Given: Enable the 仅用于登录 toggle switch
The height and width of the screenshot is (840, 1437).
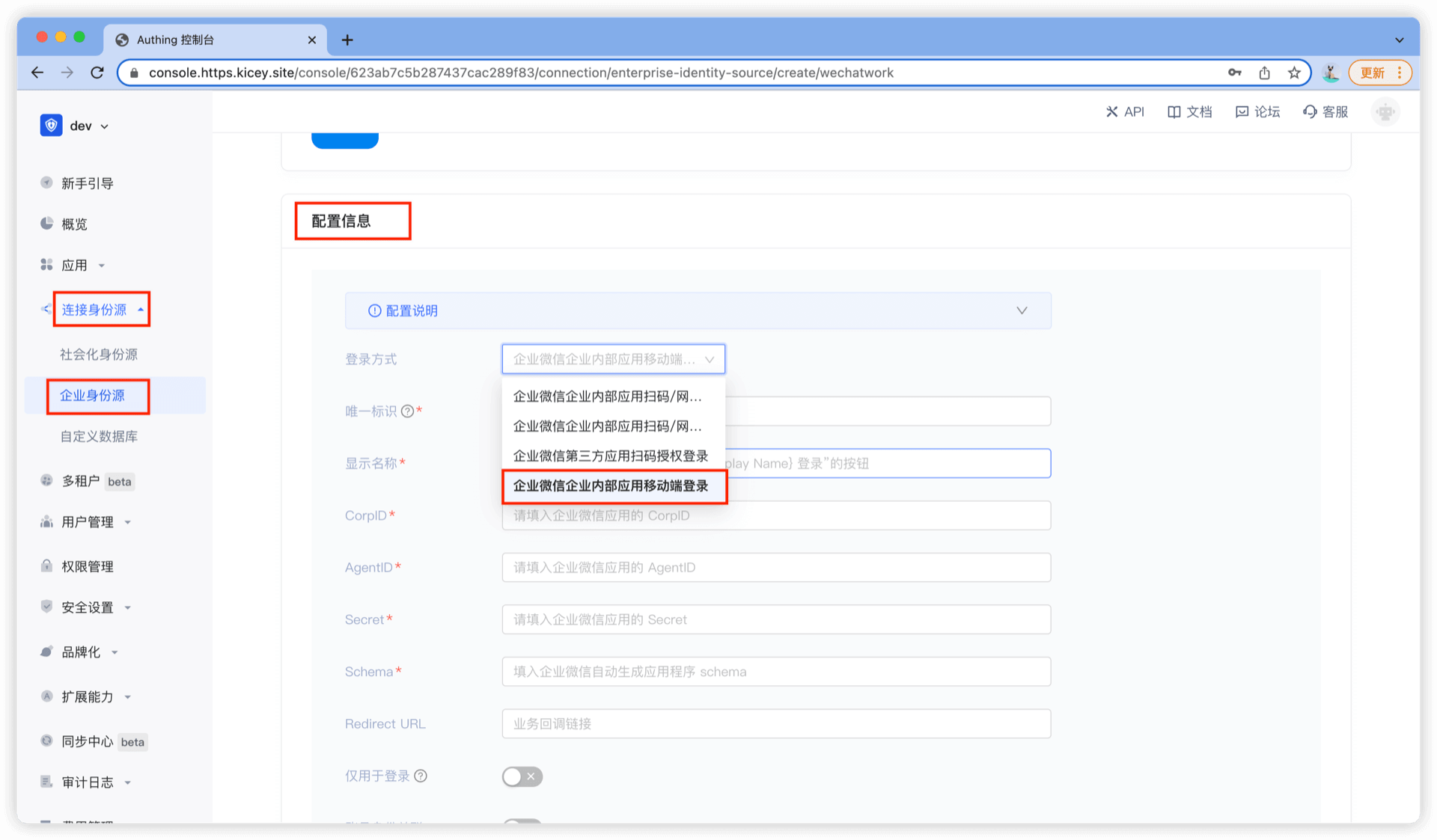Looking at the screenshot, I should click(x=522, y=776).
